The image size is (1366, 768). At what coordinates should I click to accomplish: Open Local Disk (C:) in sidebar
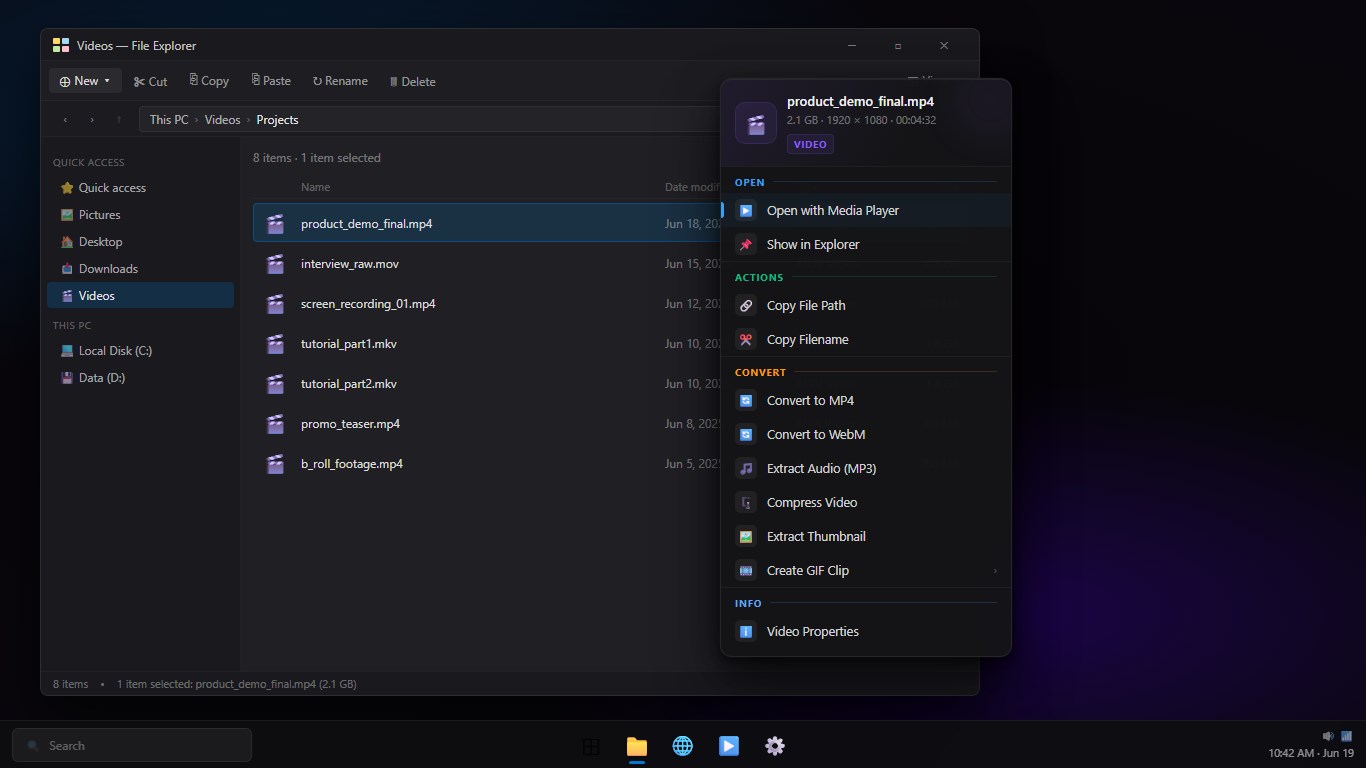(x=140, y=351)
